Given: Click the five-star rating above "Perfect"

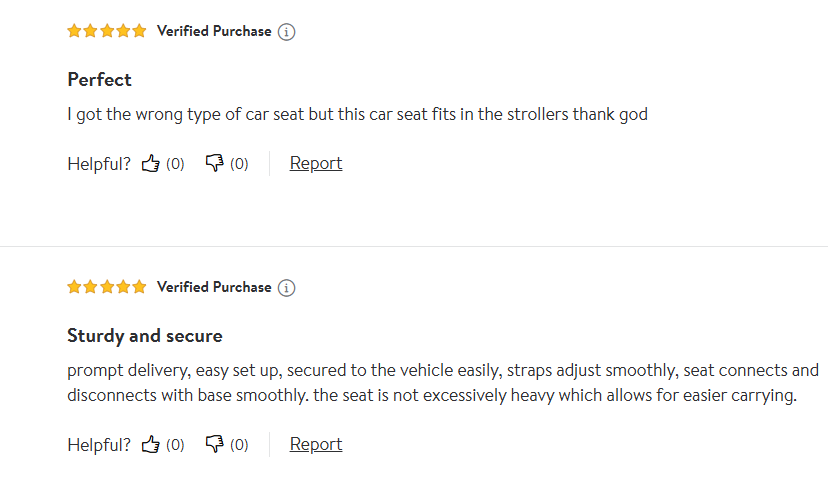Looking at the screenshot, I should point(107,31).
